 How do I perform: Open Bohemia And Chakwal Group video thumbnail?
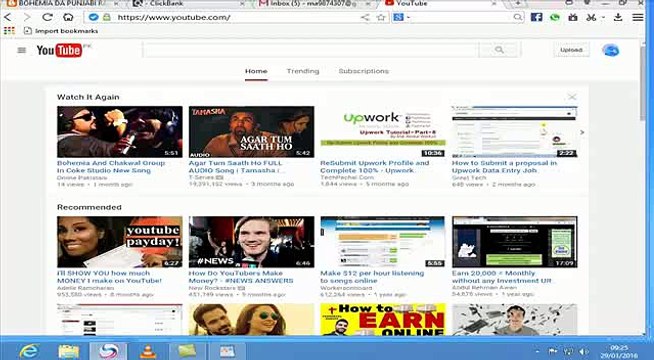click(x=120, y=131)
